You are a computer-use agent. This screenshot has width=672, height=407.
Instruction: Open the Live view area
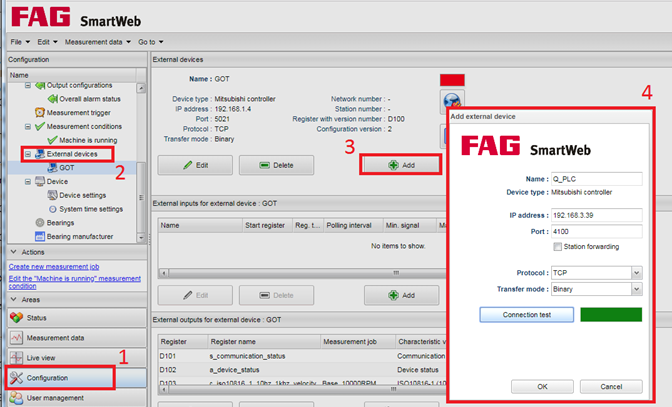[77, 358]
